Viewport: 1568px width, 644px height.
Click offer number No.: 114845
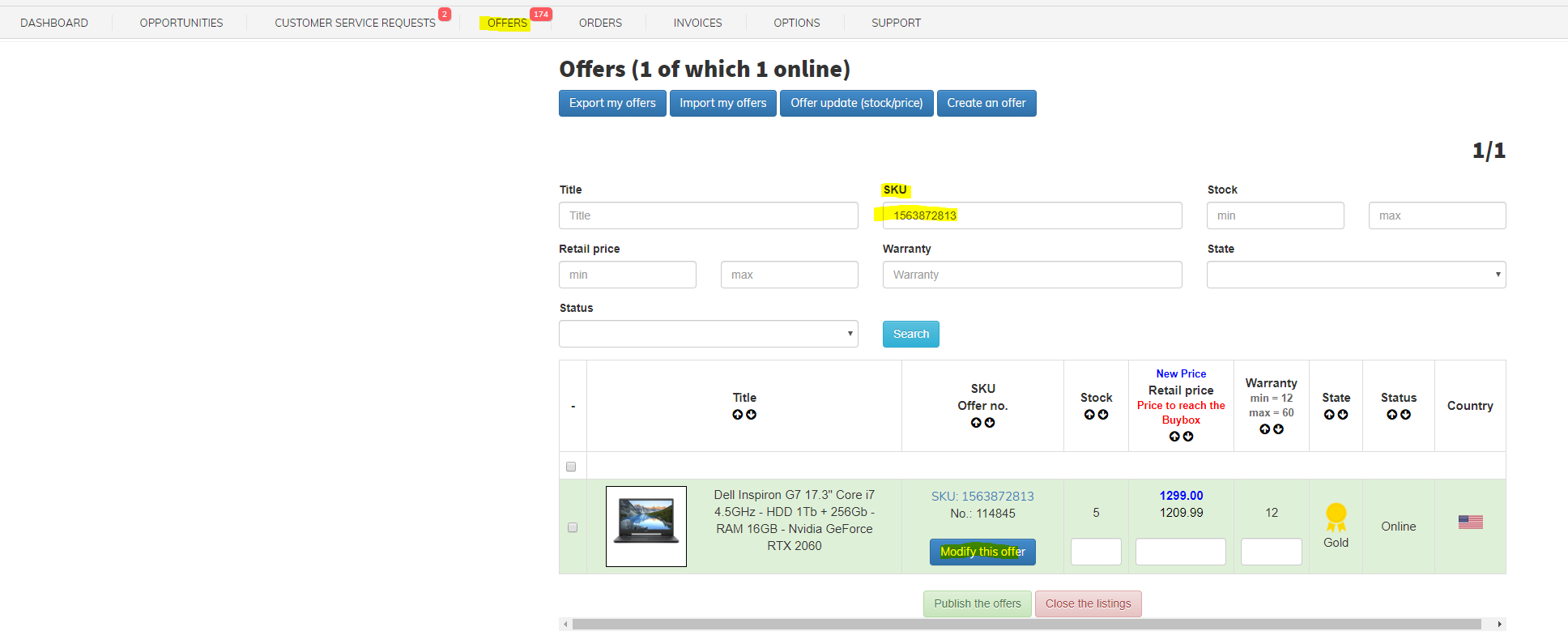click(982, 514)
